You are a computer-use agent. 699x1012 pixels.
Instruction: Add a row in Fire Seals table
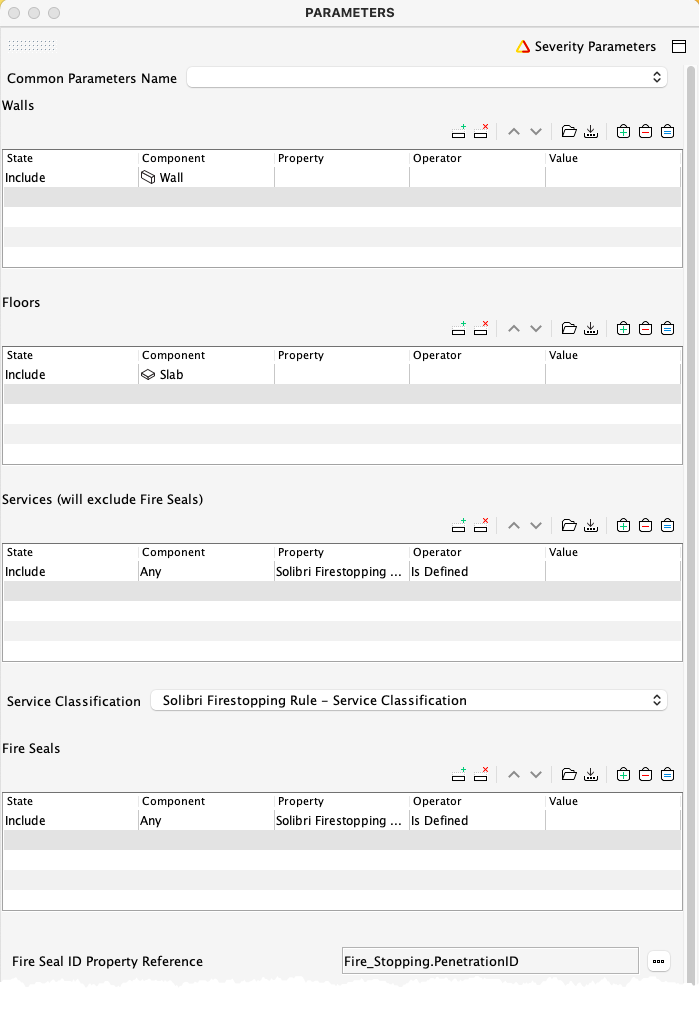[459, 774]
